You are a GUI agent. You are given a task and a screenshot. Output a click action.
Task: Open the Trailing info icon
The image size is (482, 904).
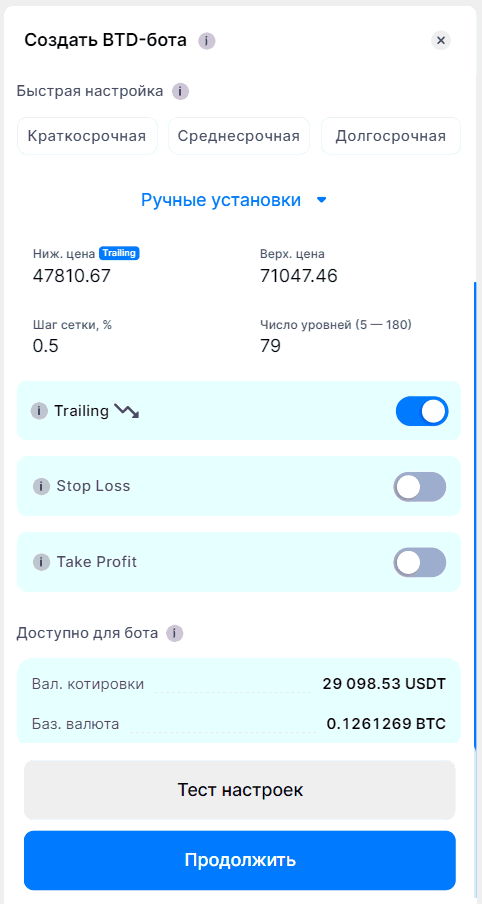click(x=39, y=411)
